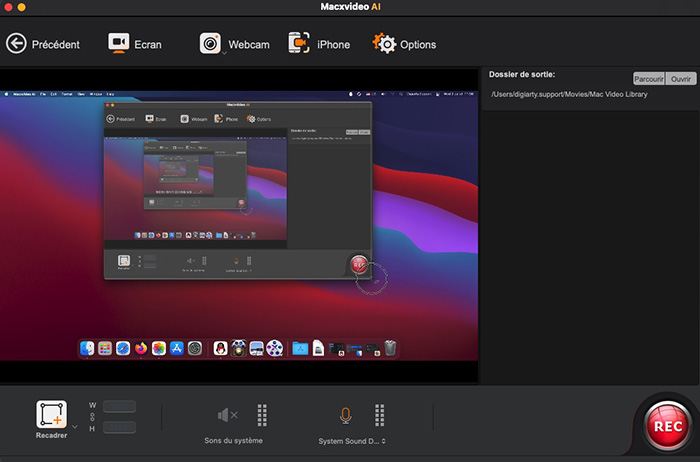Click the Firefox icon in the previewed dock

point(141,348)
